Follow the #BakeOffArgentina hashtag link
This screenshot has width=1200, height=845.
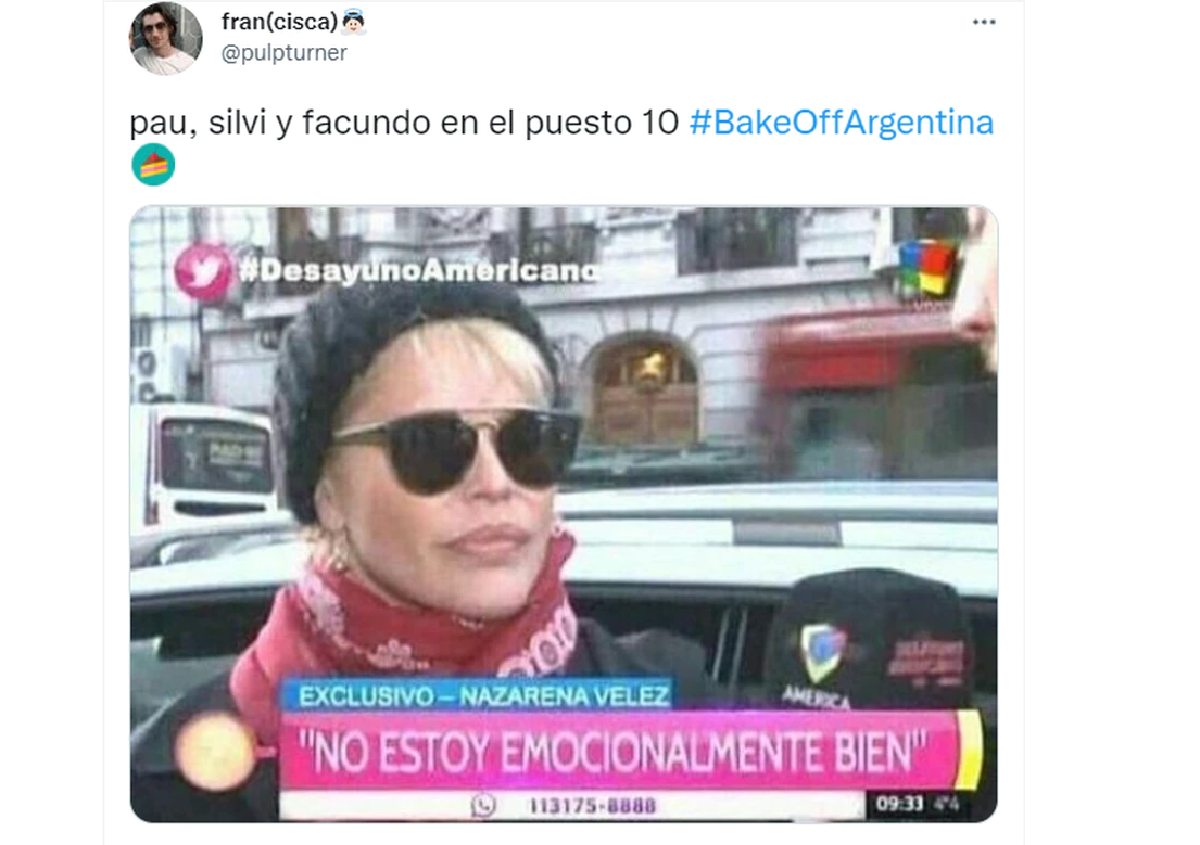tap(842, 123)
